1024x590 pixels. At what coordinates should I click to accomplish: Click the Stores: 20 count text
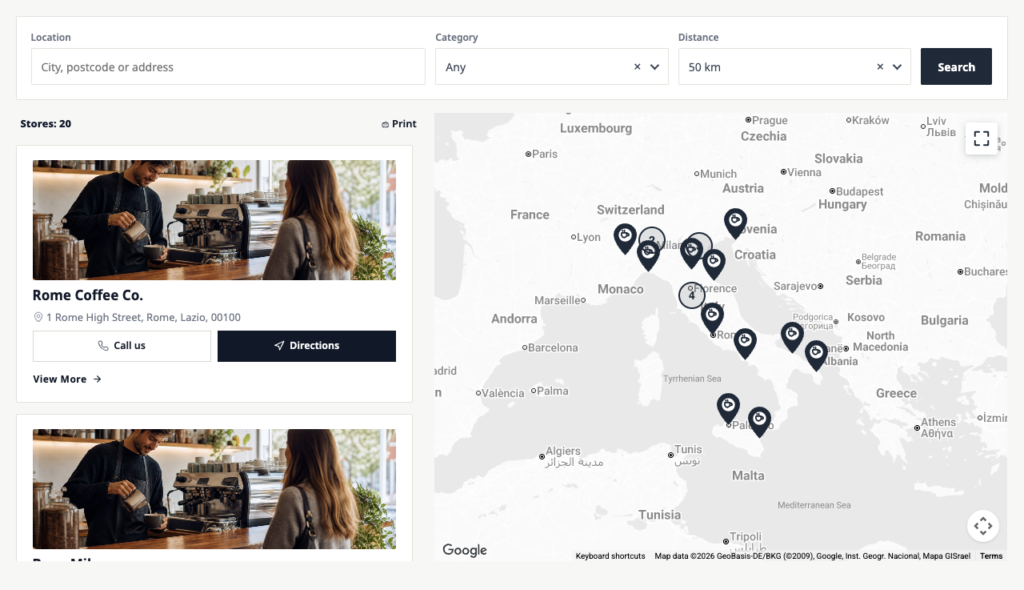pos(46,123)
